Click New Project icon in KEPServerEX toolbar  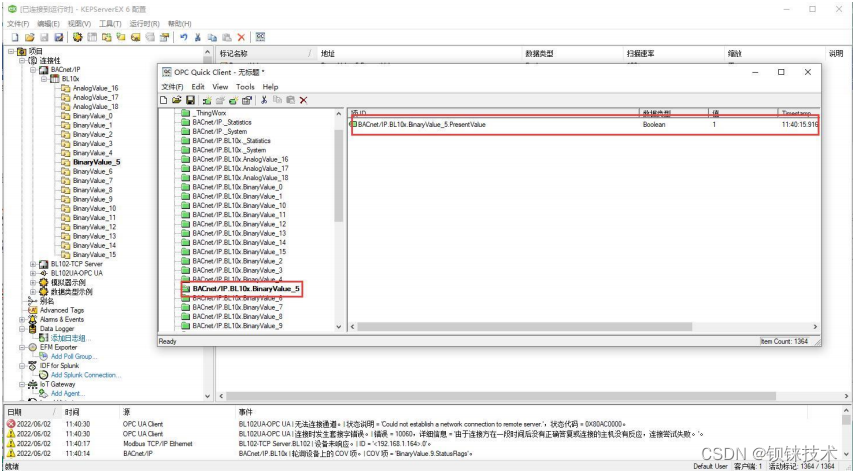click(15, 37)
